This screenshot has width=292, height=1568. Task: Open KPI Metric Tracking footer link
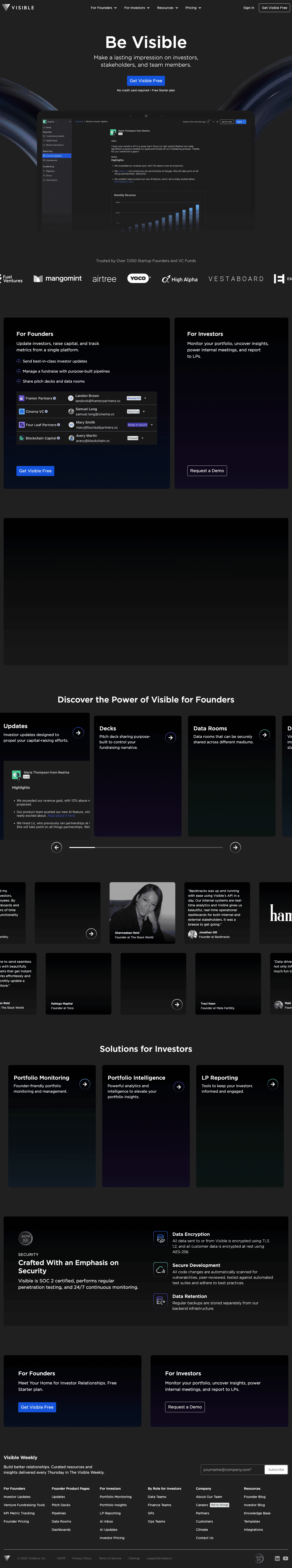19,1513
